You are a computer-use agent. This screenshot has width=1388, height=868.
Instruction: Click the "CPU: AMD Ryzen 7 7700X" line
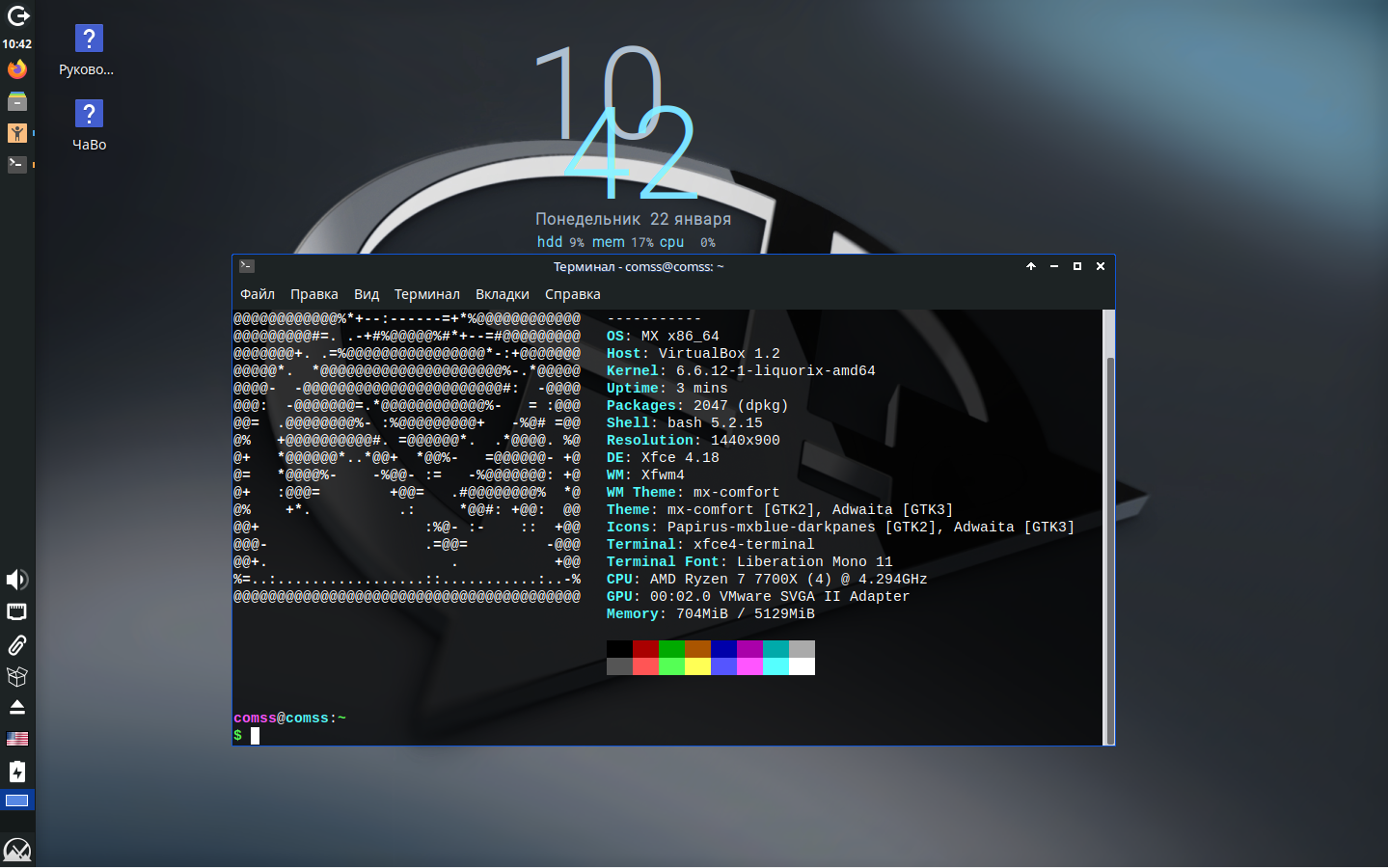click(767, 580)
